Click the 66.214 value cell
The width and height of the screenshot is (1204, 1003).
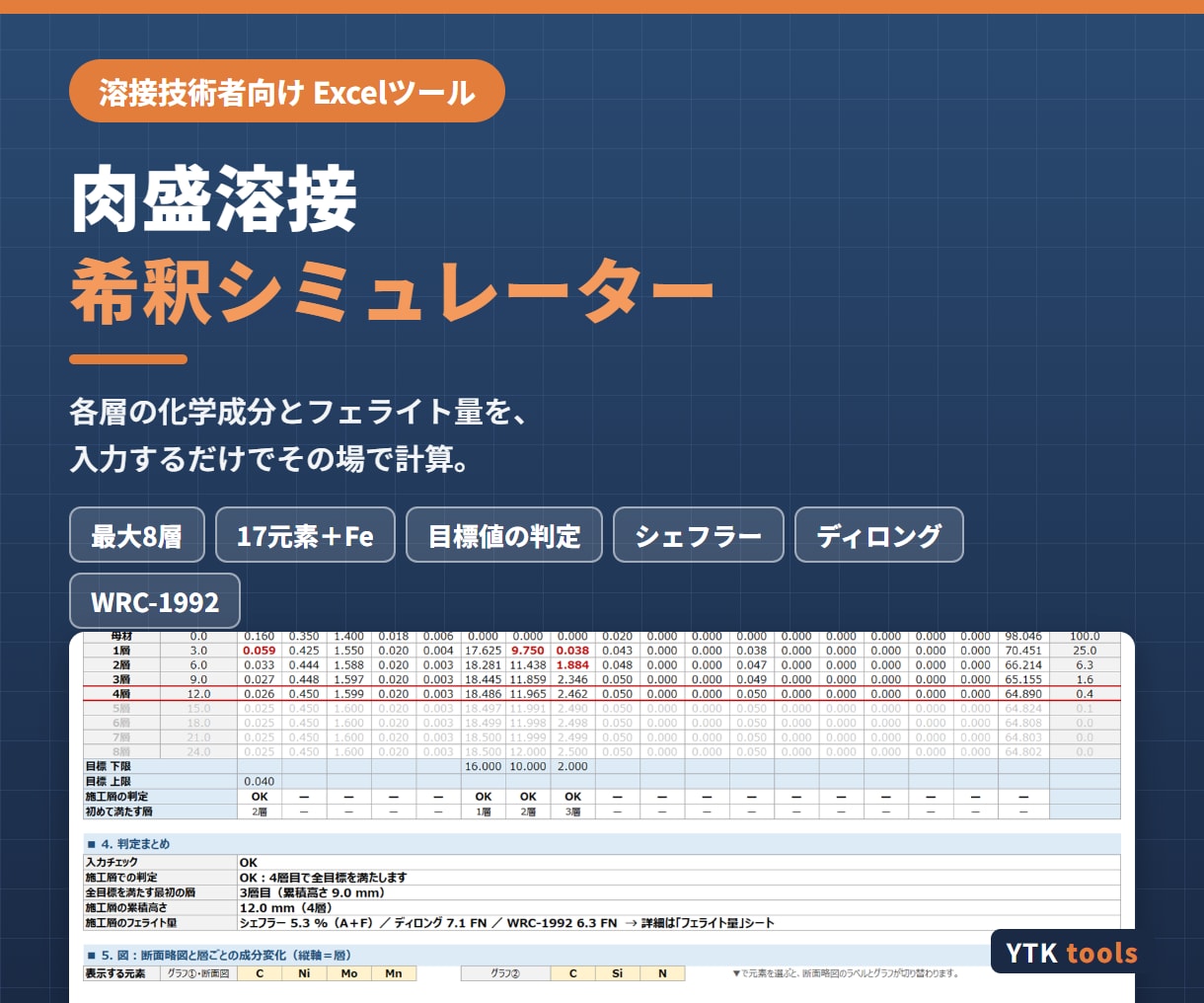pyautogui.click(x=1023, y=665)
